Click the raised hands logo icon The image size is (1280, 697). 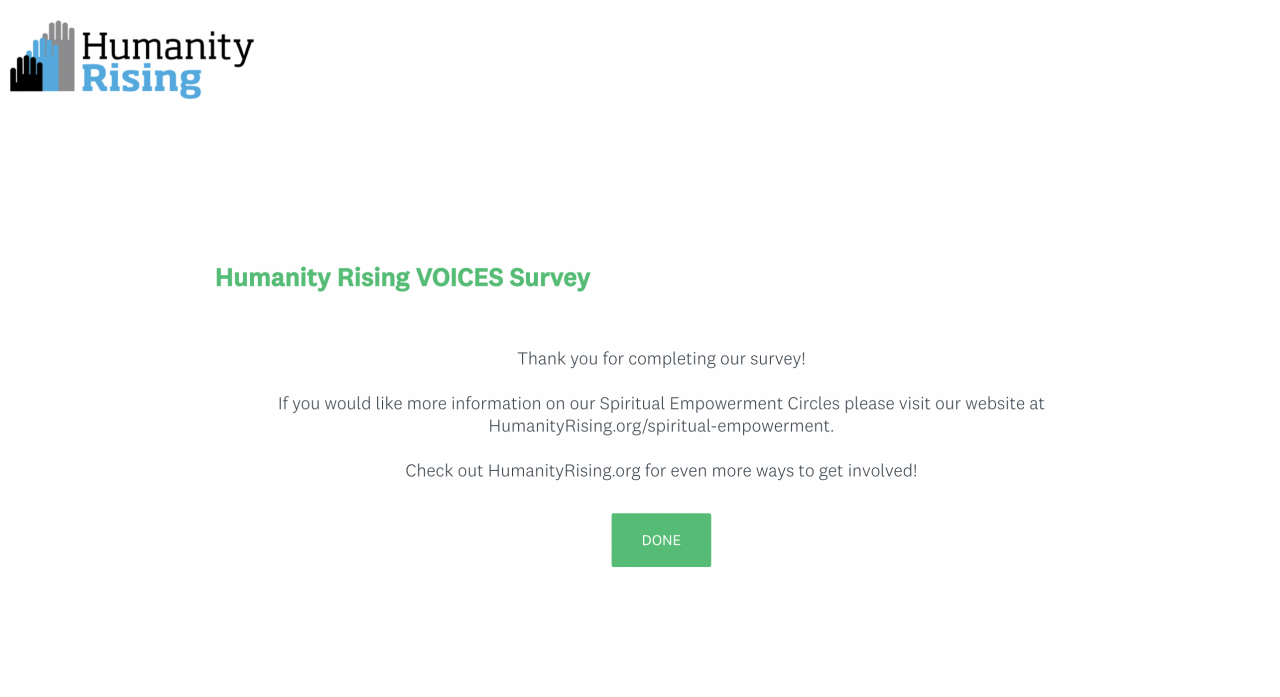click(x=43, y=58)
